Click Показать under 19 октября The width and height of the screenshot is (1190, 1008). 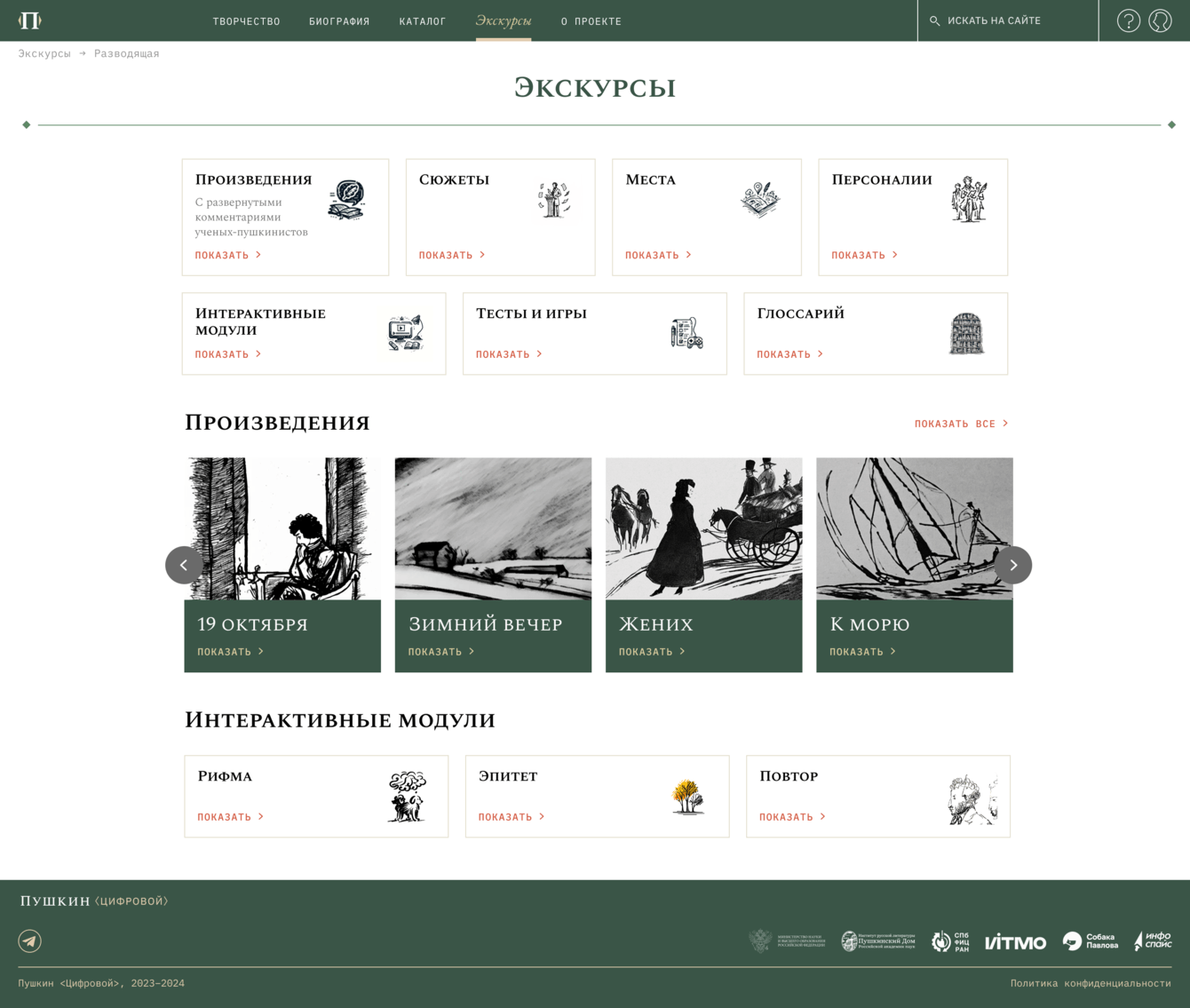click(231, 652)
